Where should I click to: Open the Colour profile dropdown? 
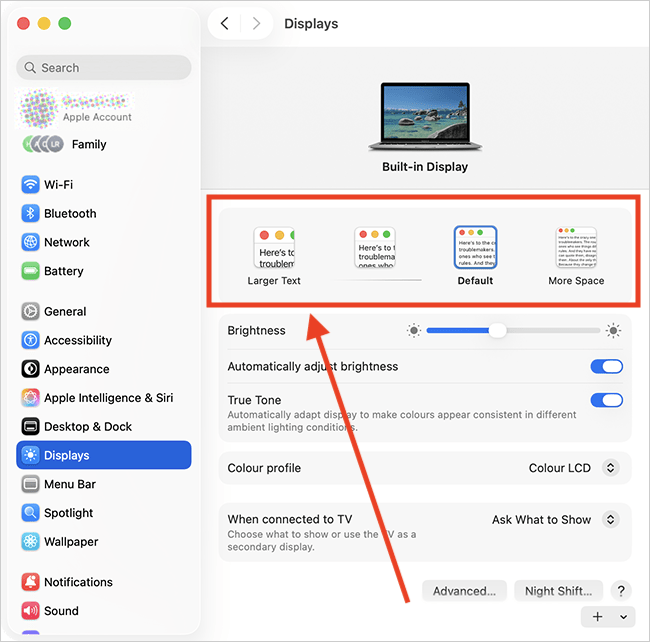click(611, 468)
